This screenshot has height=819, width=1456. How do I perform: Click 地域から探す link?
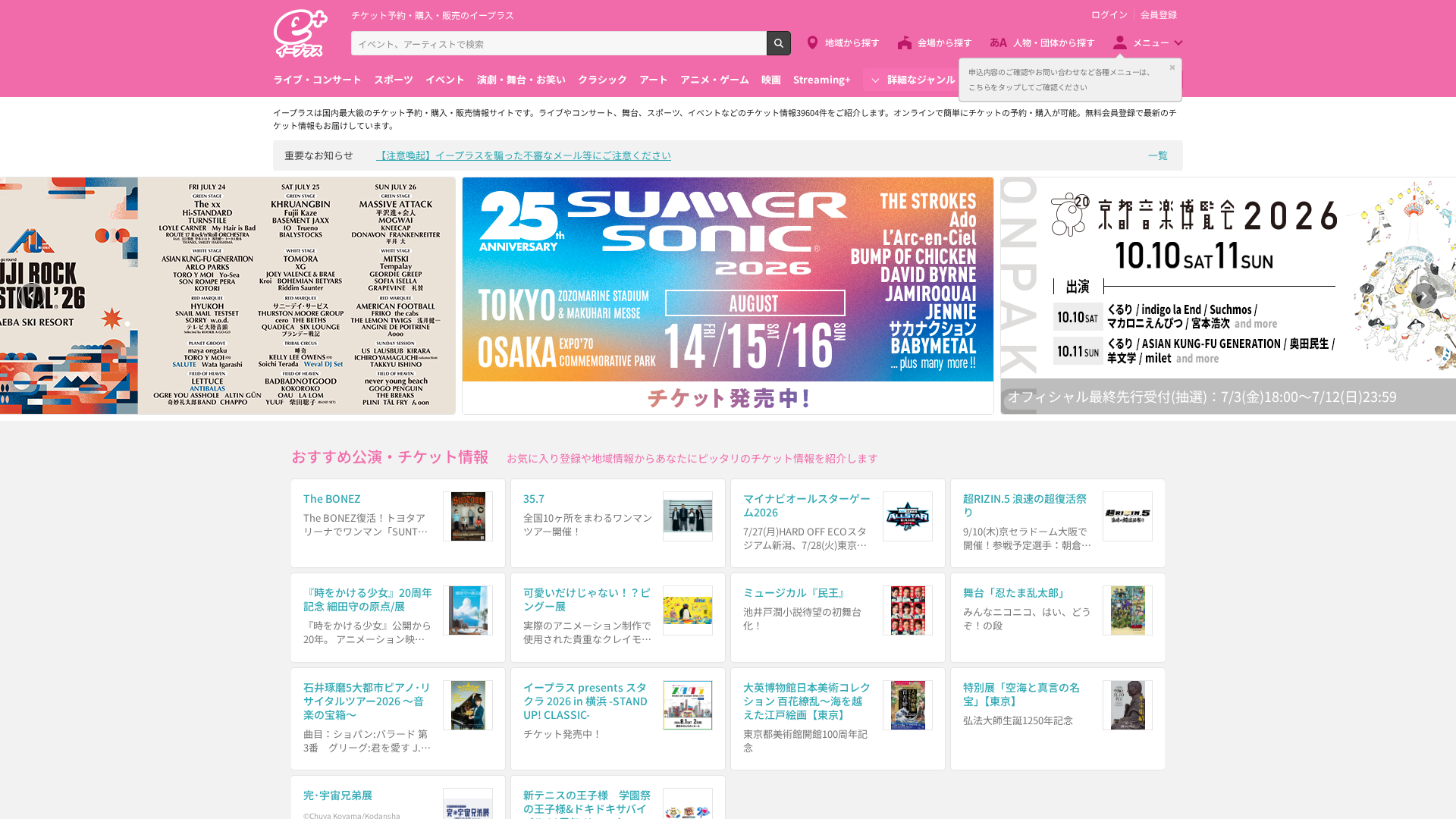tap(852, 42)
